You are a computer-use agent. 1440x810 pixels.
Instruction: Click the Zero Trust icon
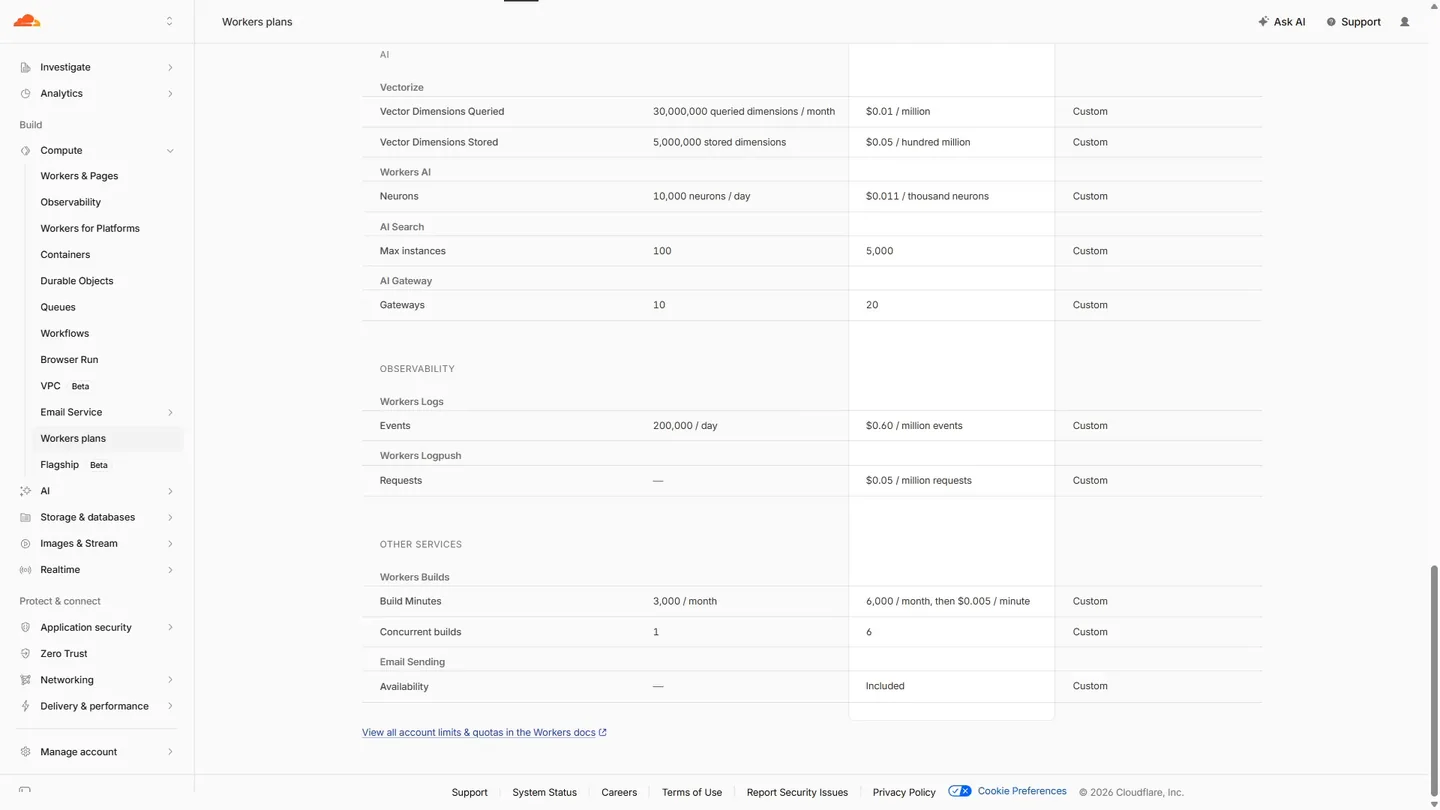click(x=25, y=653)
